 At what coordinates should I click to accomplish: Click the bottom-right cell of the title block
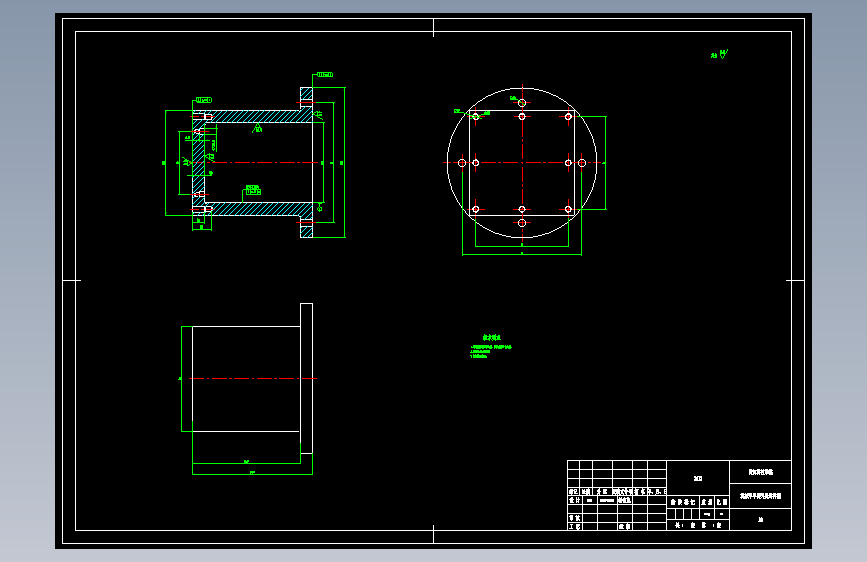[x=760, y=519]
